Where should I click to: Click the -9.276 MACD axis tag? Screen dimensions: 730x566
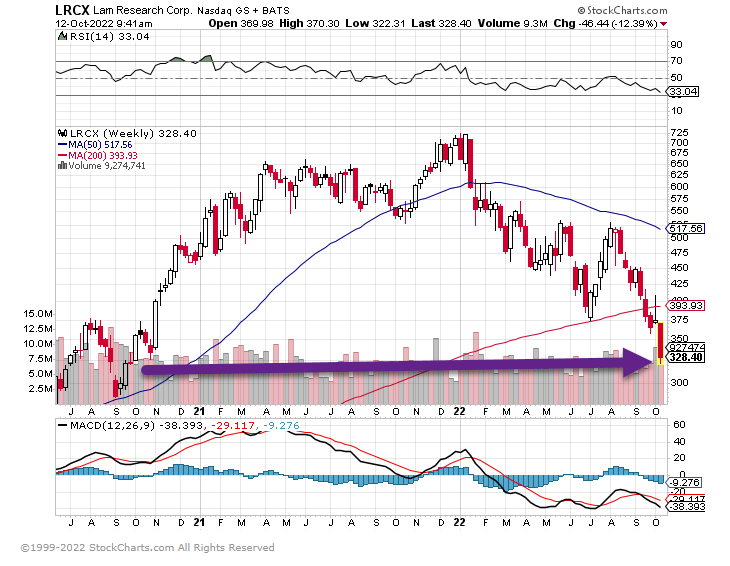685,483
